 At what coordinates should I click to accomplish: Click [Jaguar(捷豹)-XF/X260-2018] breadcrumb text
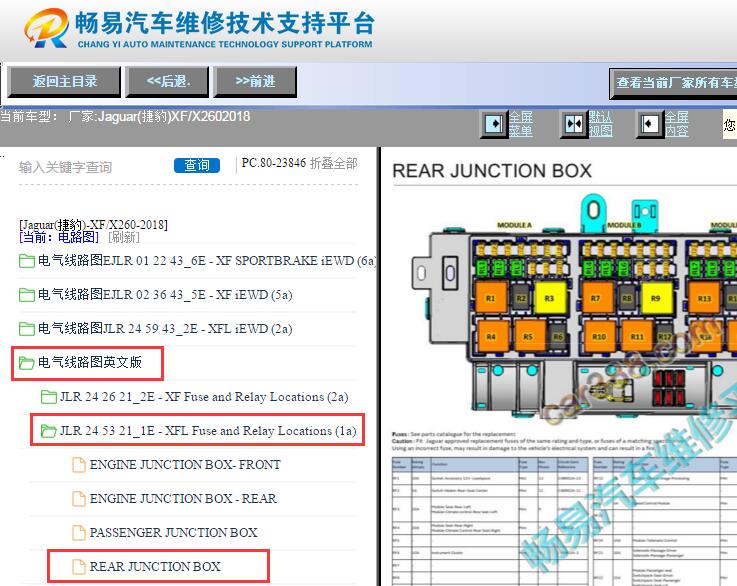(93, 225)
